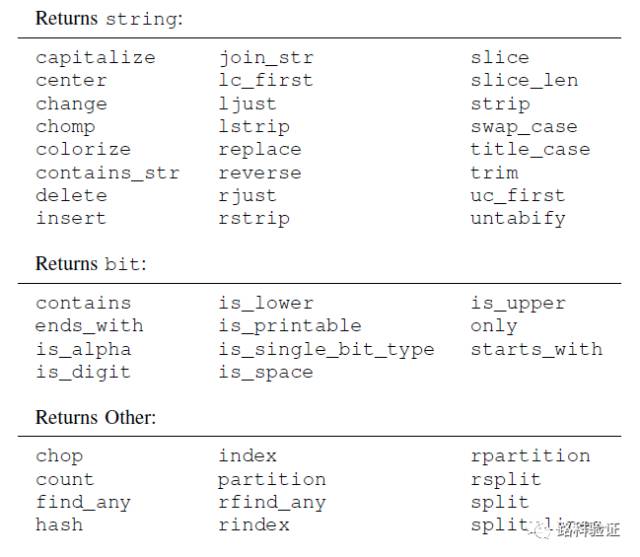Click the rfind_any method name

272,502
